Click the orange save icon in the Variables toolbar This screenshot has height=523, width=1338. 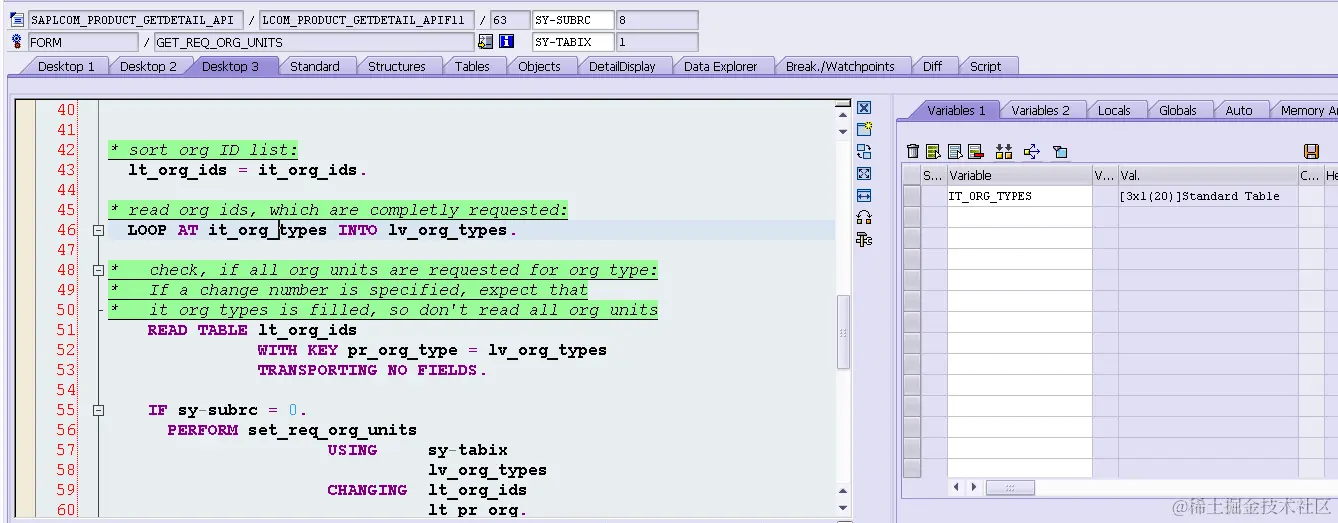point(1311,151)
